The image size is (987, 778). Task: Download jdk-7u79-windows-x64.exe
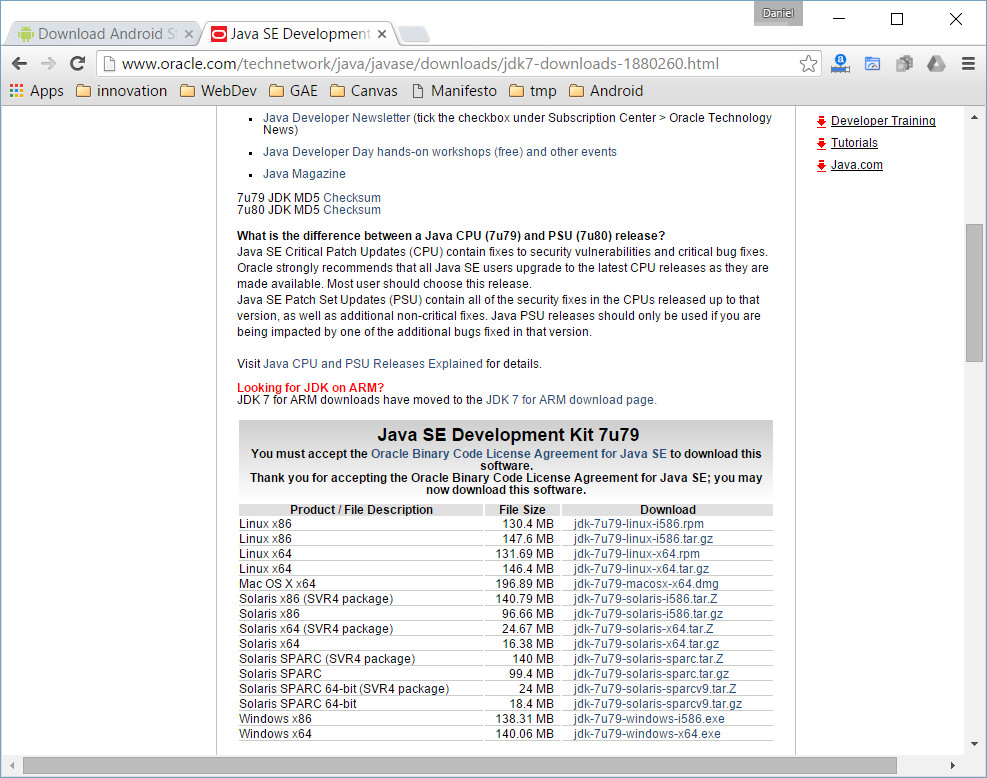pyautogui.click(x=647, y=734)
